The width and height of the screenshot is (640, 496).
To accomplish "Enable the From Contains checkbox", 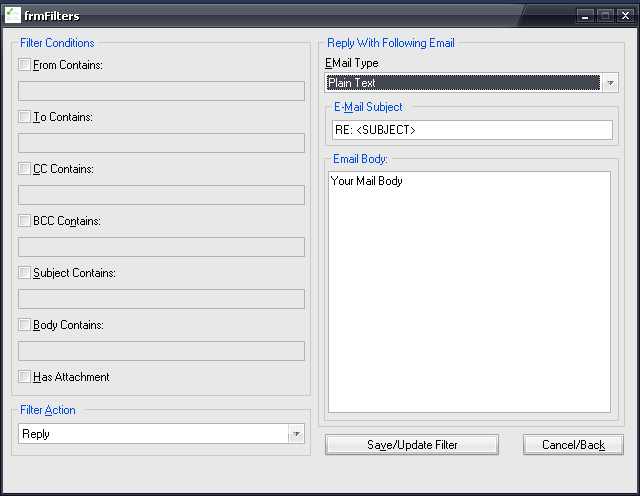I will 25,65.
